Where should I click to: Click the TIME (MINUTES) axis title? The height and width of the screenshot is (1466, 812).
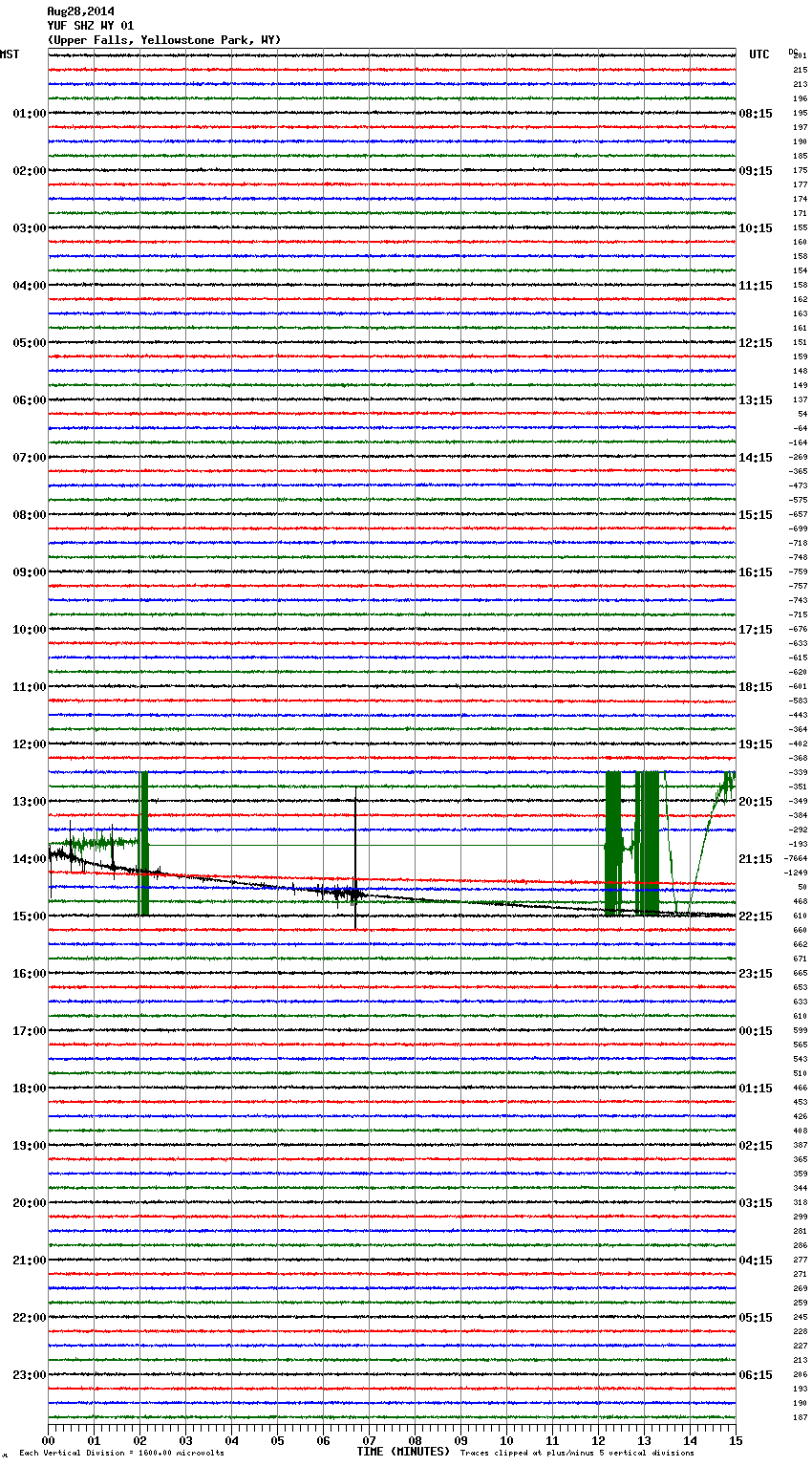pos(403,1452)
